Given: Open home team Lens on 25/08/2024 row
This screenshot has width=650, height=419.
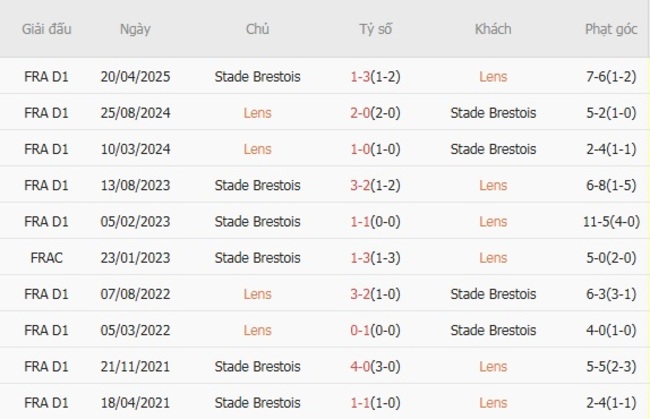Looking at the screenshot, I should [x=257, y=112].
